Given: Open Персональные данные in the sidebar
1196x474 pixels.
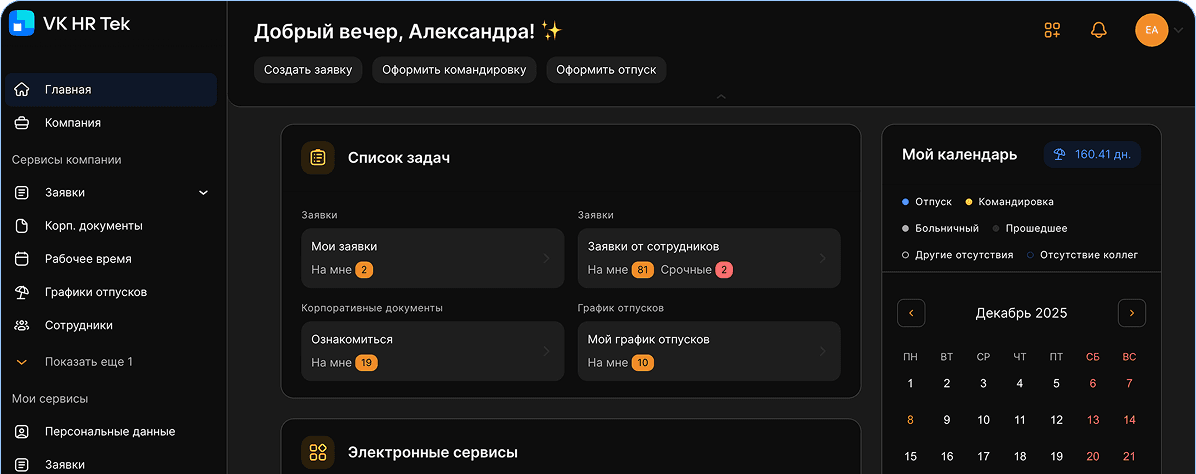Looking at the screenshot, I should 111,431.
